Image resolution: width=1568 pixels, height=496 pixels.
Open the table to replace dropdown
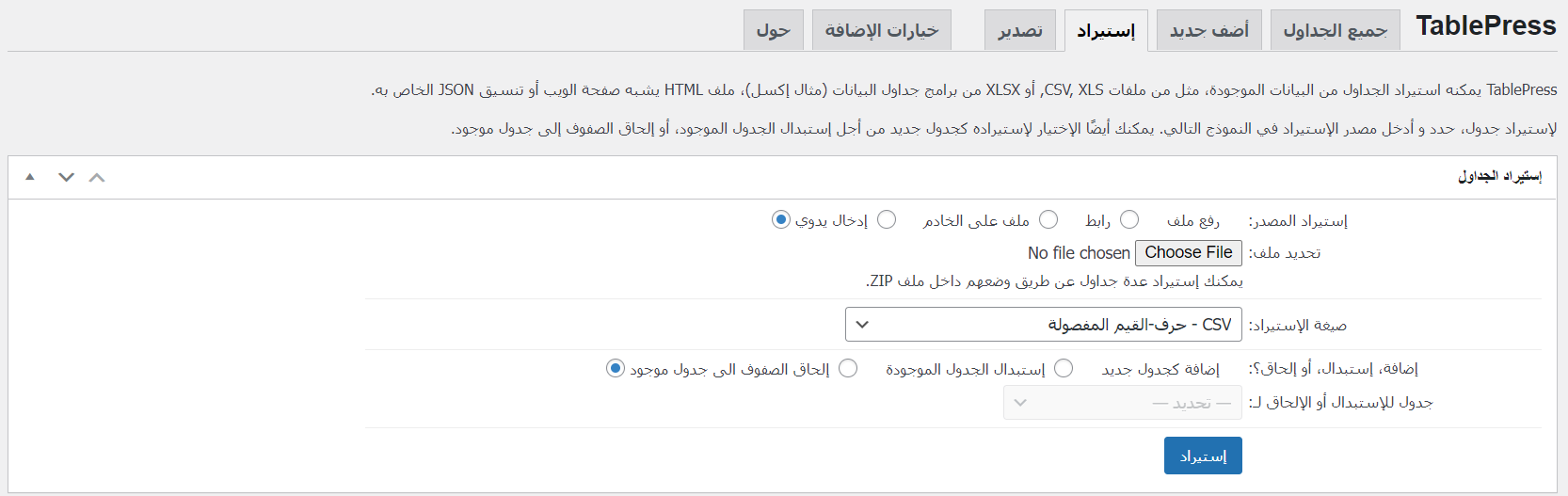[x=1122, y=403]
